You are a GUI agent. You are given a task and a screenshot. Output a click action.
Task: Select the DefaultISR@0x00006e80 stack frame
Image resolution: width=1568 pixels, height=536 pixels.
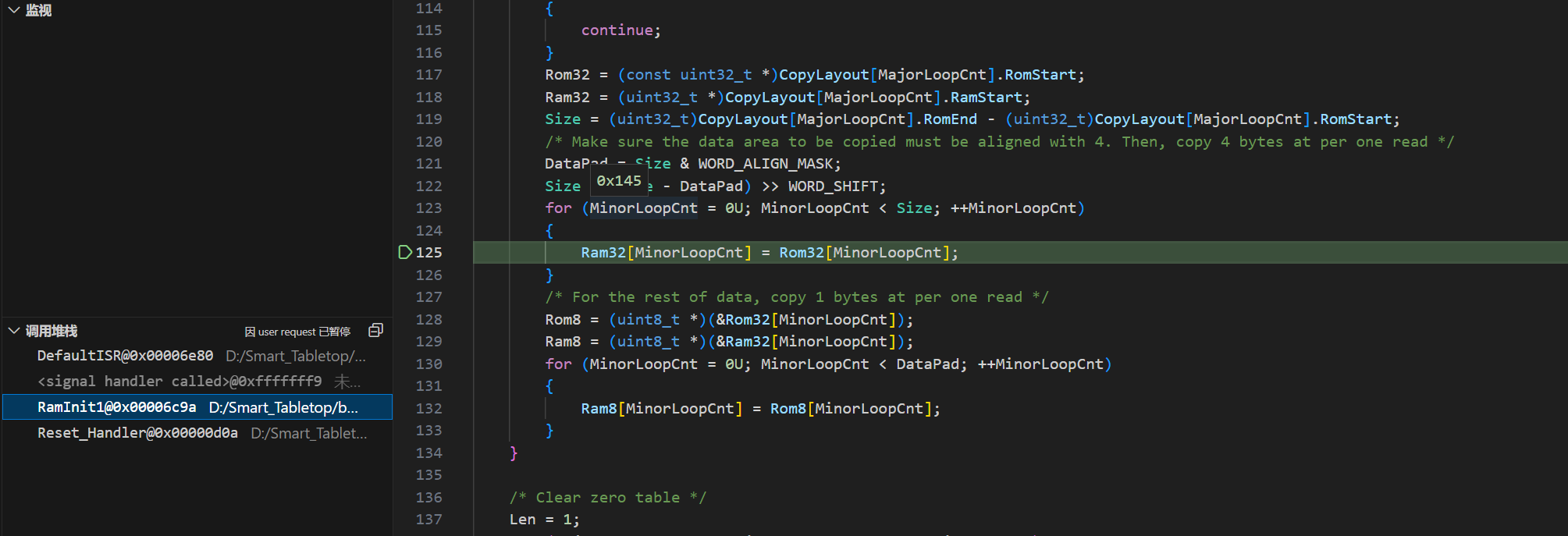(x=125, y=356)
